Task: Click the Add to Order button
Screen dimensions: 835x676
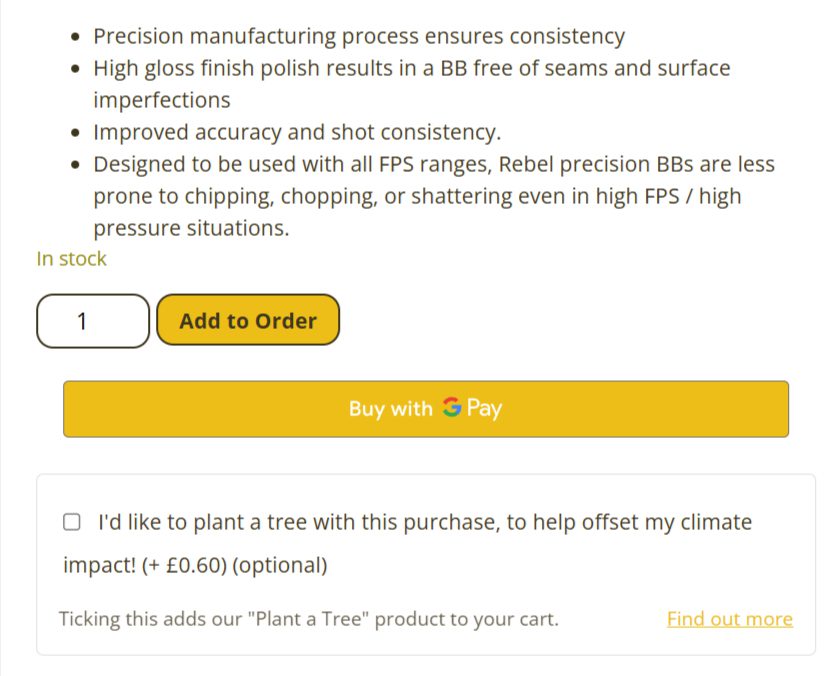Action: (247, 320)
